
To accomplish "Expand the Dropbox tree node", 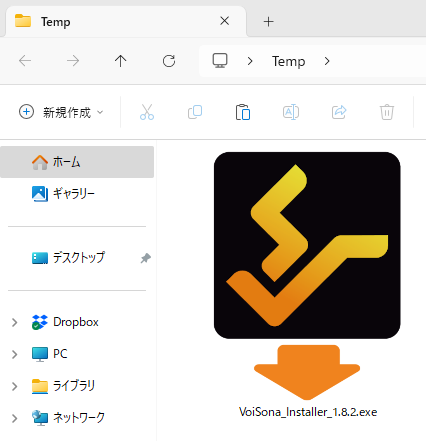I will [x=14, y=322].
